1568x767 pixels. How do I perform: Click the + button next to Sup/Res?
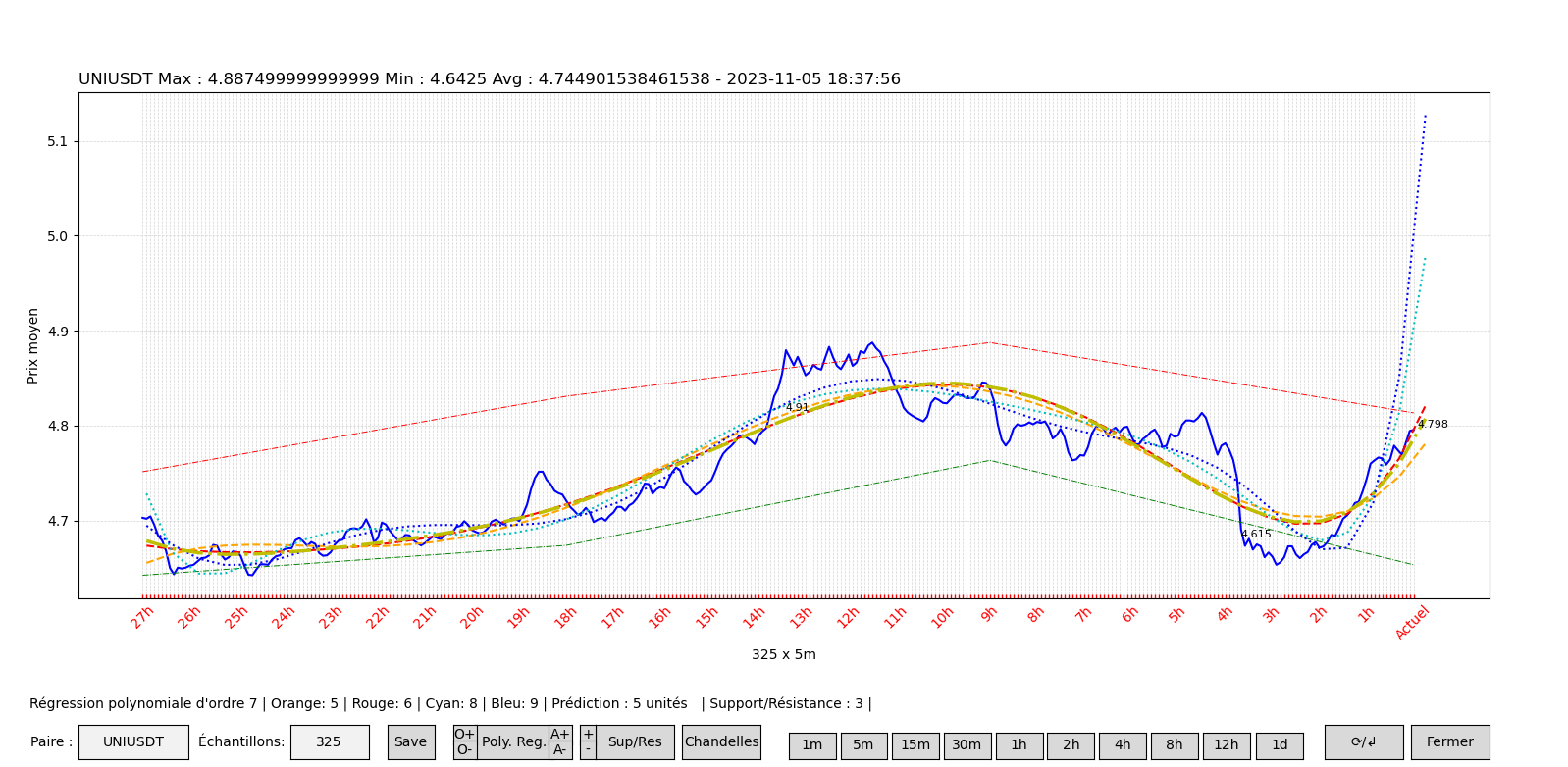click(588, 734)
